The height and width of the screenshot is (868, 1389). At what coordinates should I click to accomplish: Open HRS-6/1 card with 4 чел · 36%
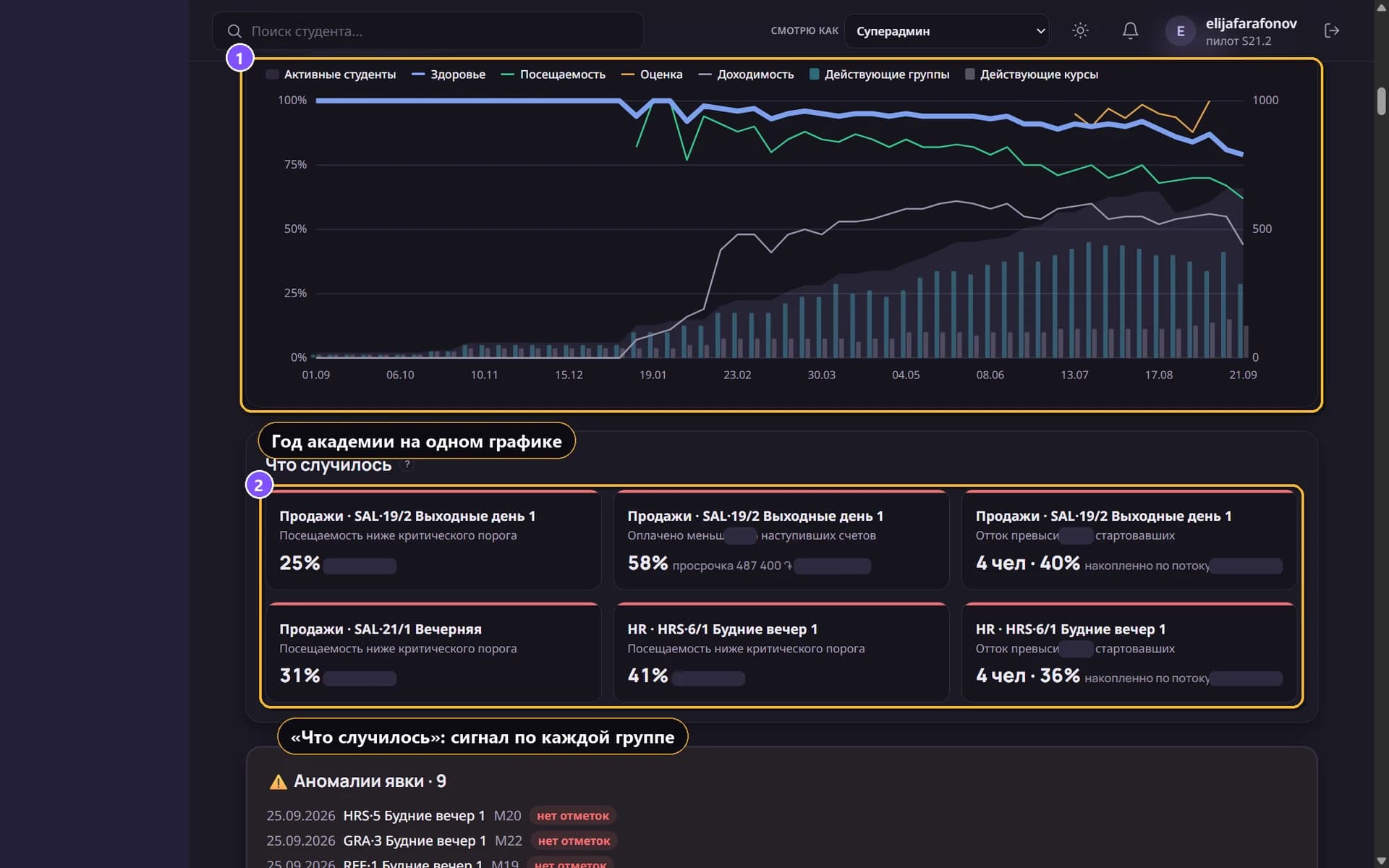[1129, 652]
